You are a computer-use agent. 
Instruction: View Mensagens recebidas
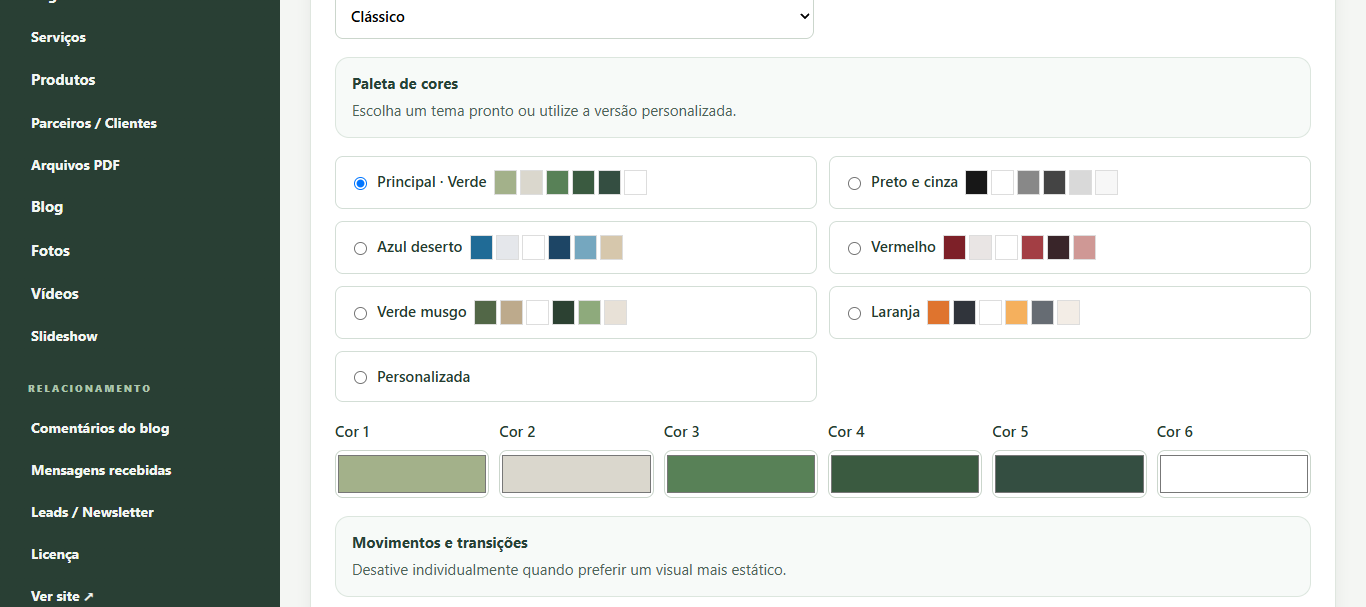click(x=101, y=470)
